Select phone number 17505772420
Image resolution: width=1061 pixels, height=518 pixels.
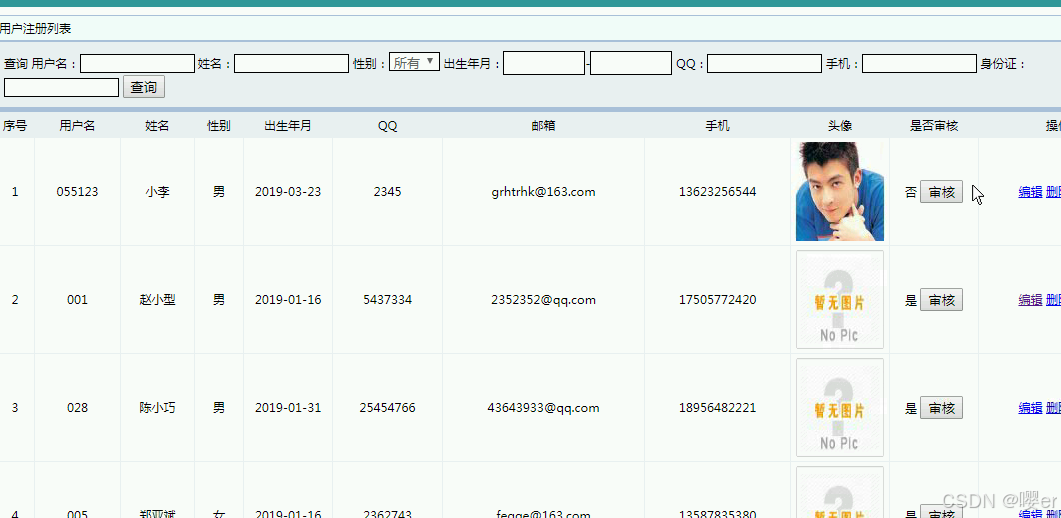pyautogui.click(x=717, y=300)
